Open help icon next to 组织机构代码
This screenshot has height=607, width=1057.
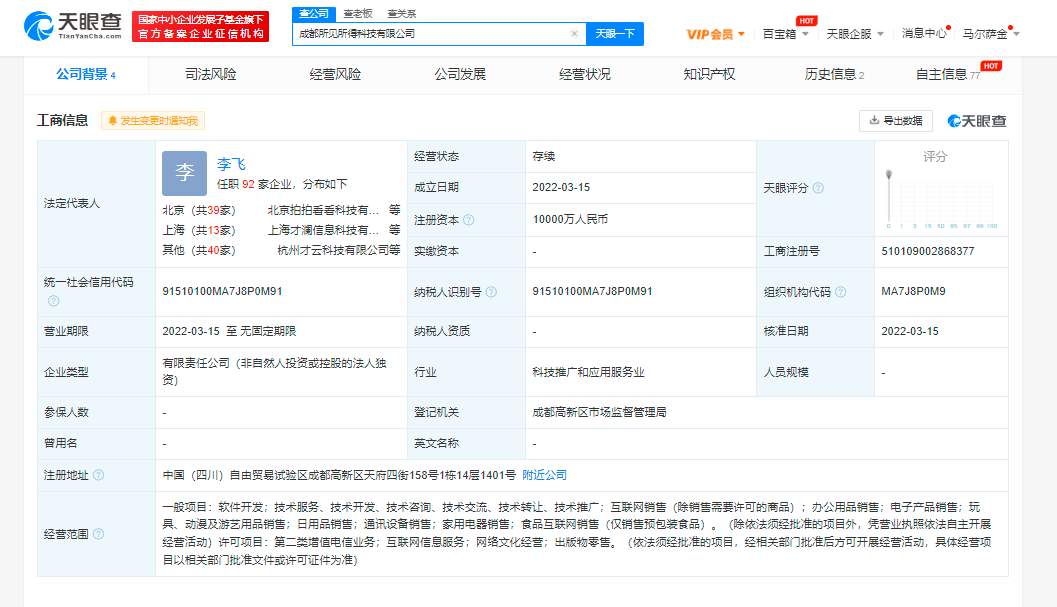(x=840, y=292)
